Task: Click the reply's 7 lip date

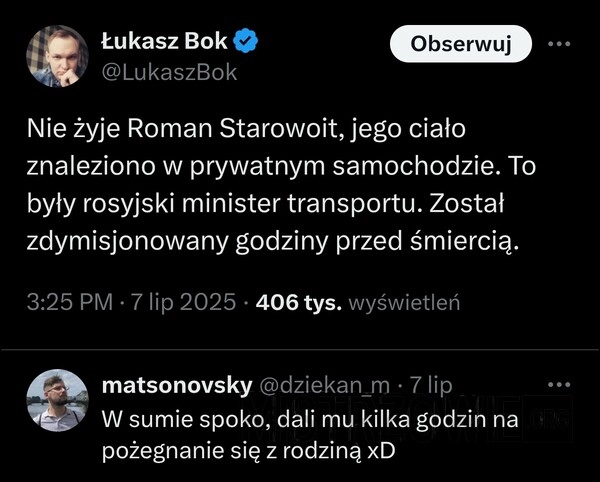Action: click(x=431, y=385)
